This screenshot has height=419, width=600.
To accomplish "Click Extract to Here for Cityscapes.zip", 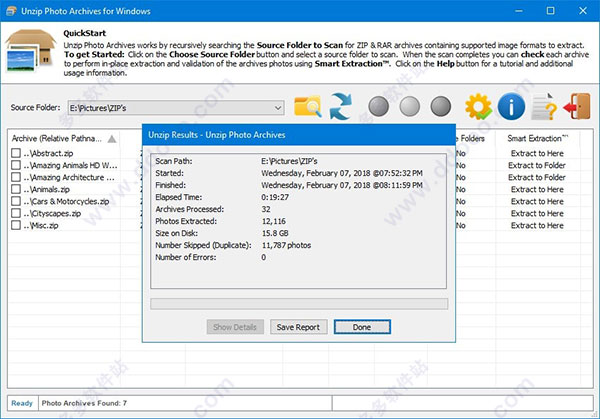I will pos(537,213).
